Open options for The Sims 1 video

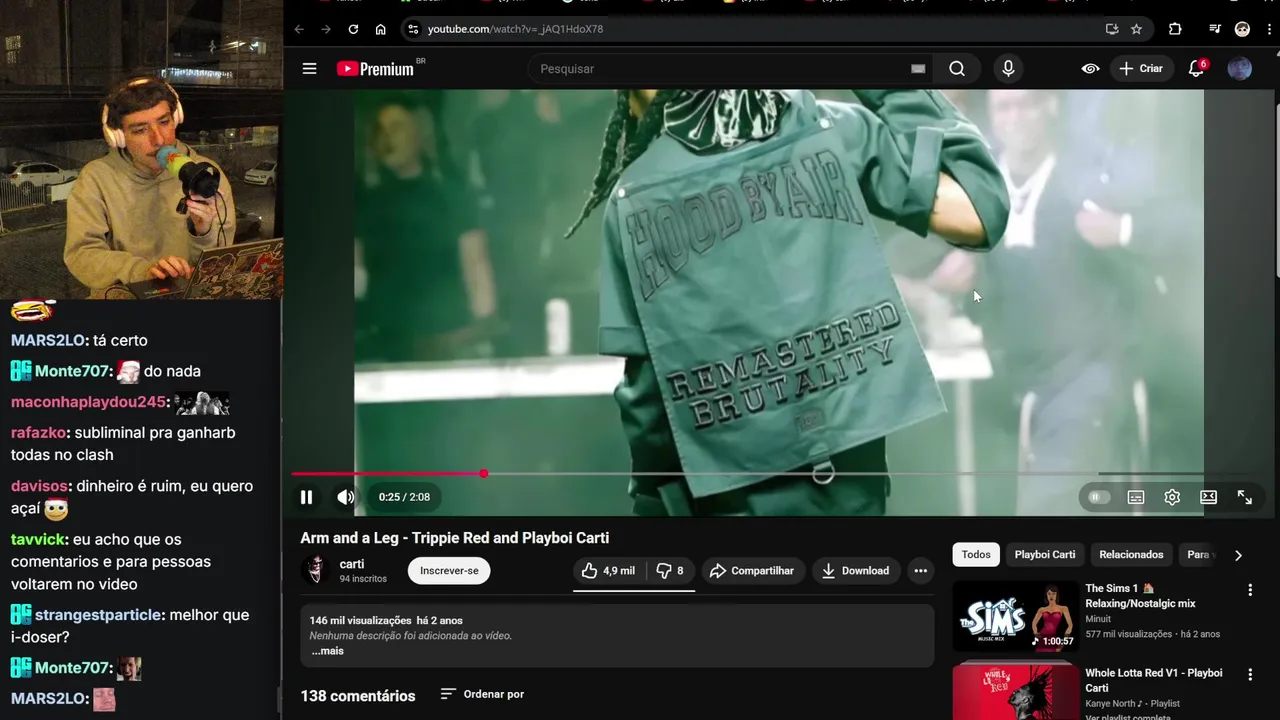click(1249, 590)
